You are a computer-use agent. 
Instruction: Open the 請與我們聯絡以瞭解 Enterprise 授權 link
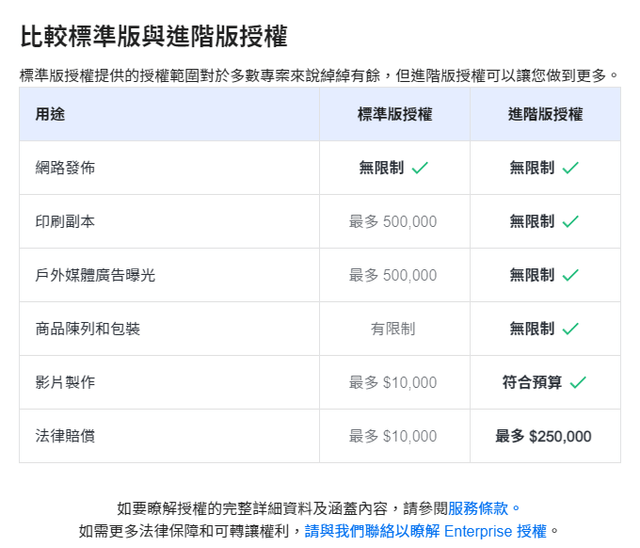(x=426, y=531)
